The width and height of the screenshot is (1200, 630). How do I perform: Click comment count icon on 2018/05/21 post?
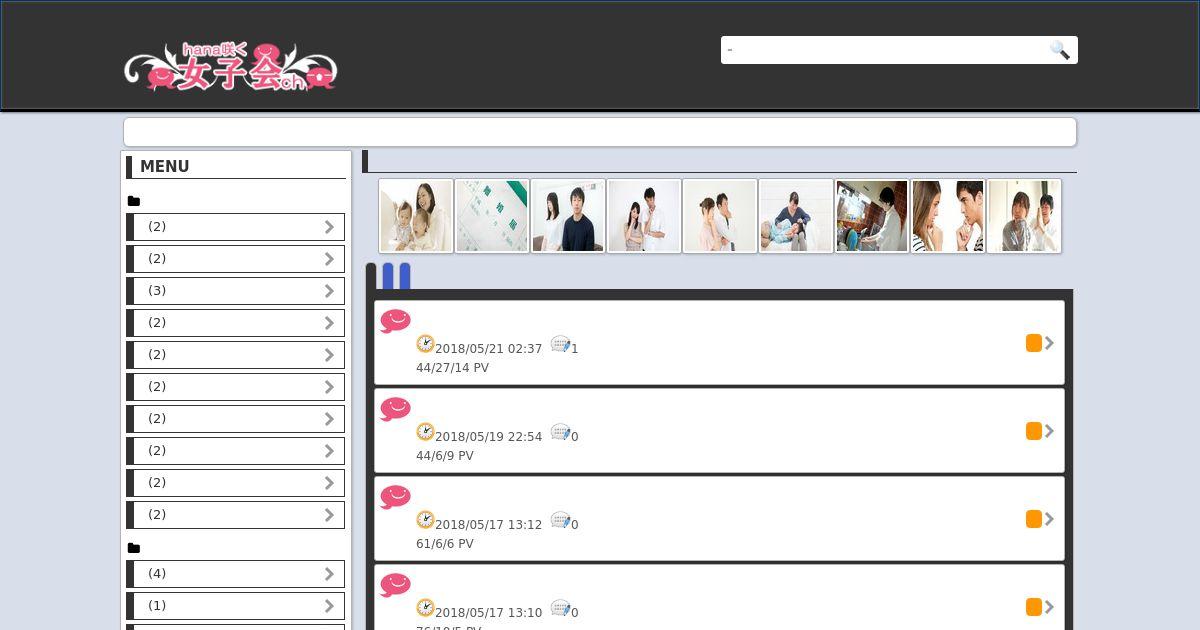point(561,344)
